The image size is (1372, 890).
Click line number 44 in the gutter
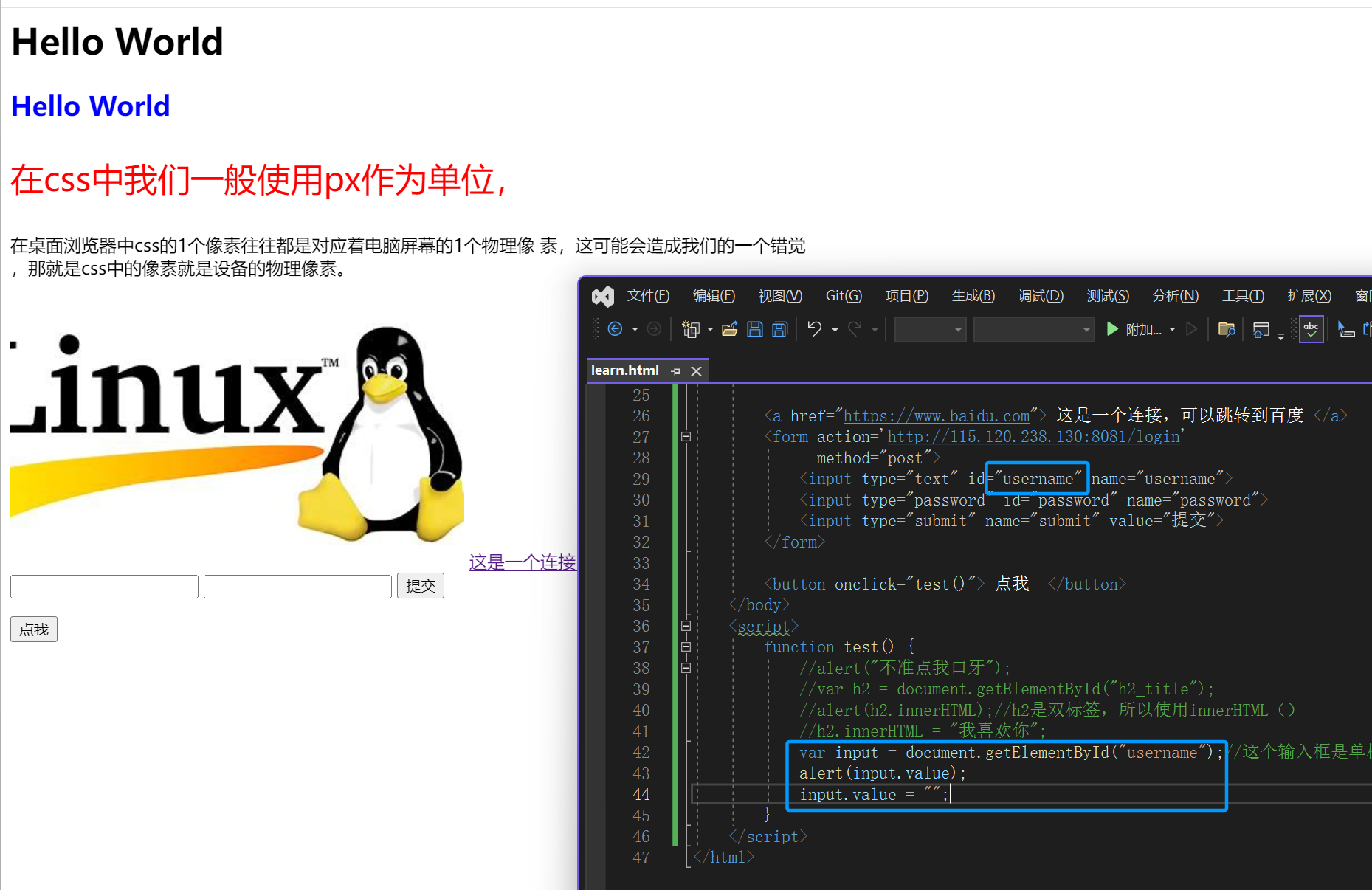pos(641,795)
